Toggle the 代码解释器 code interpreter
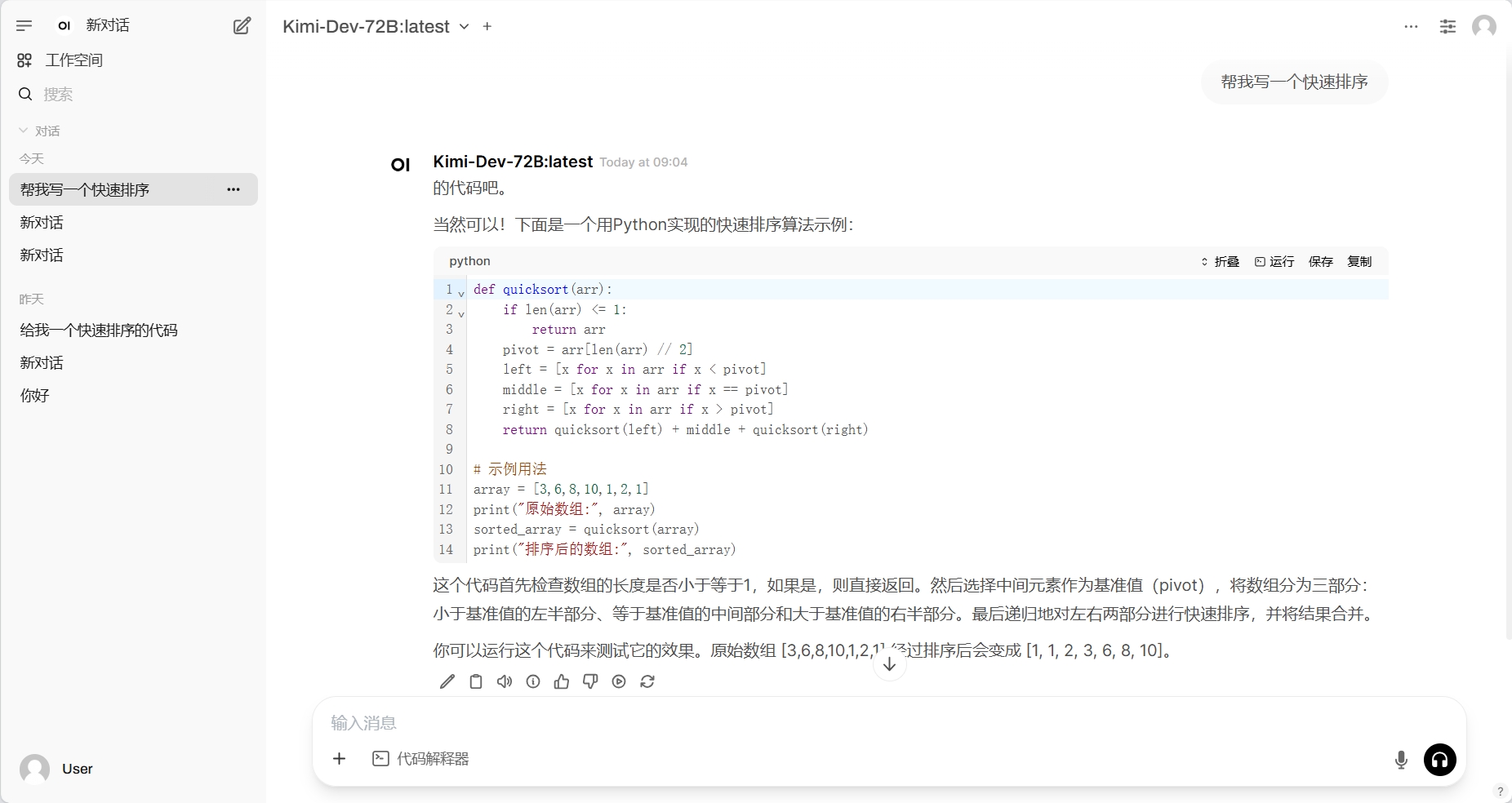 click(x=421, y=759)
